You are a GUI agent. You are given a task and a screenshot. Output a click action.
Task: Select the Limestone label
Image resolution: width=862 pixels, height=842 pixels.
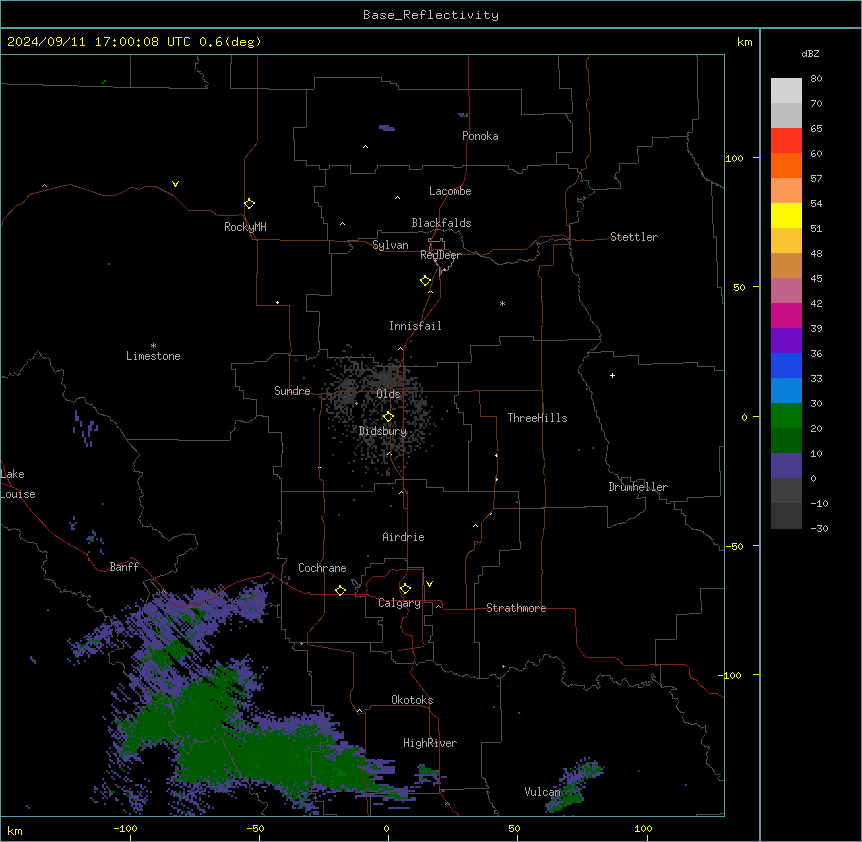153,356
